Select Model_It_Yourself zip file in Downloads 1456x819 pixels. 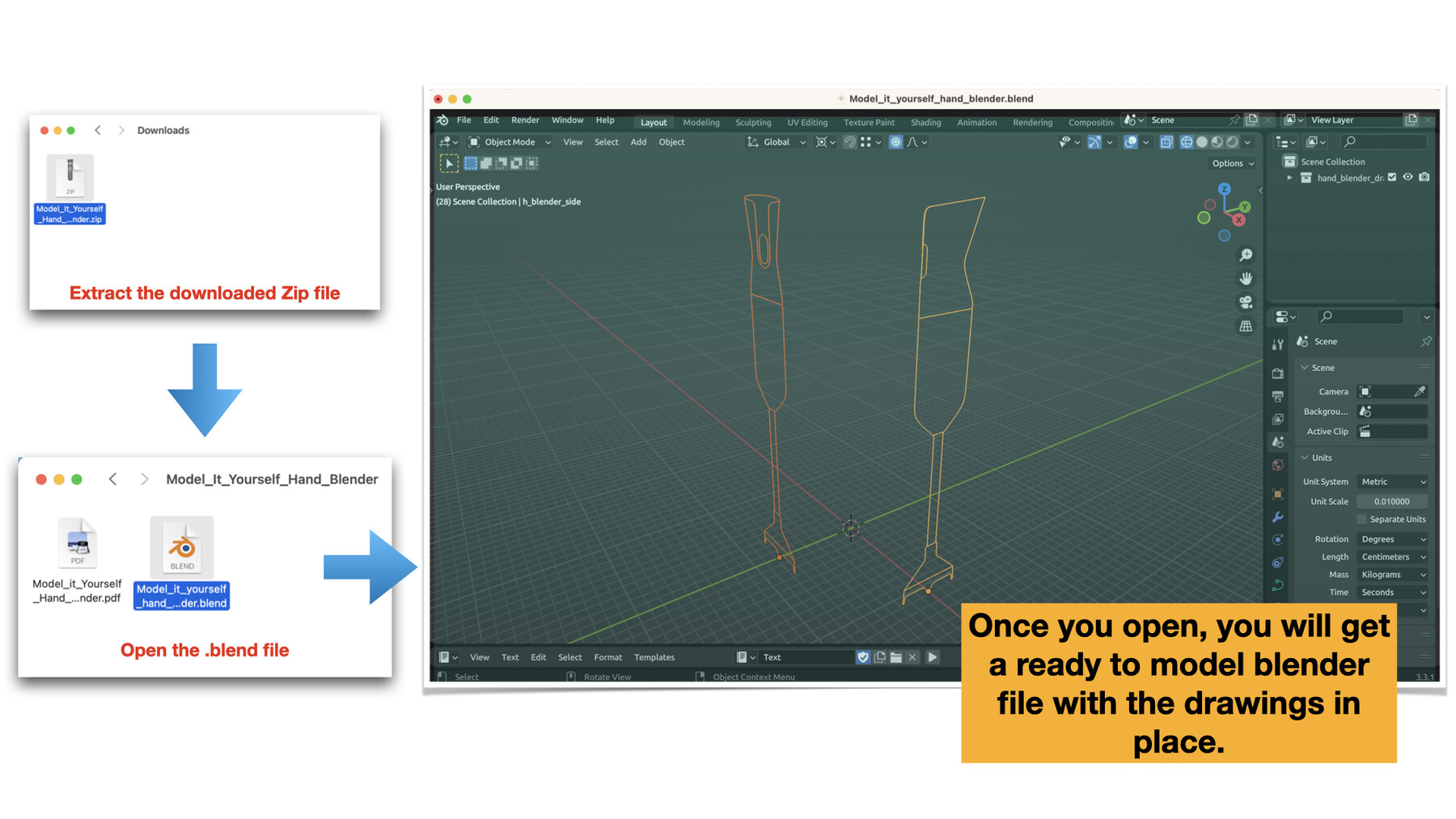pyautogui.click(x=70, y=189)
